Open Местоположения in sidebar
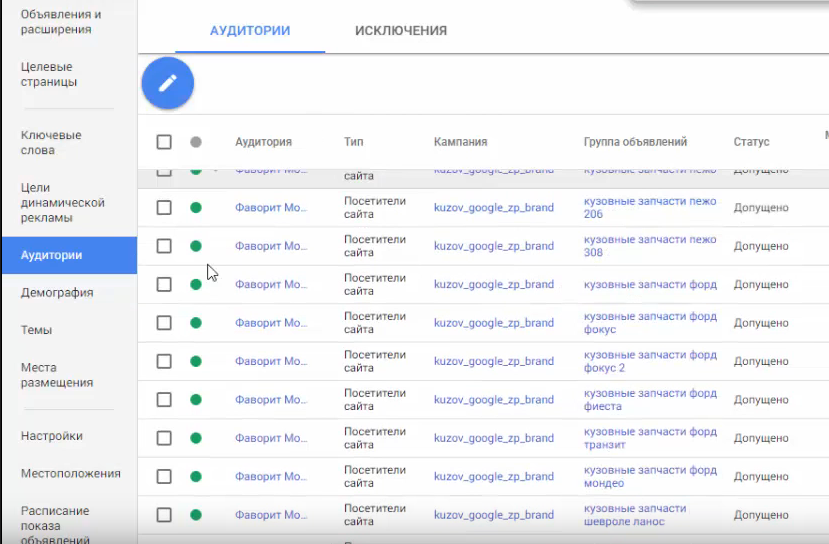829x544 pixels. tap(71, 473)
